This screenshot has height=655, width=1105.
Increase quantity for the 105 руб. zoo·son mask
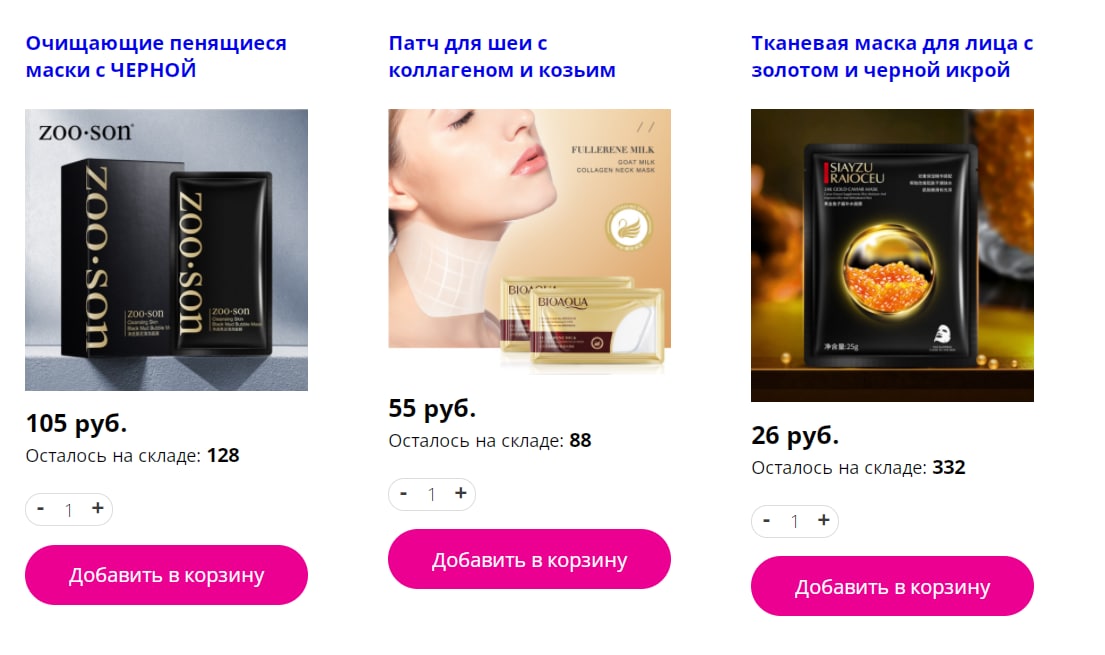(x=98, y=508)
